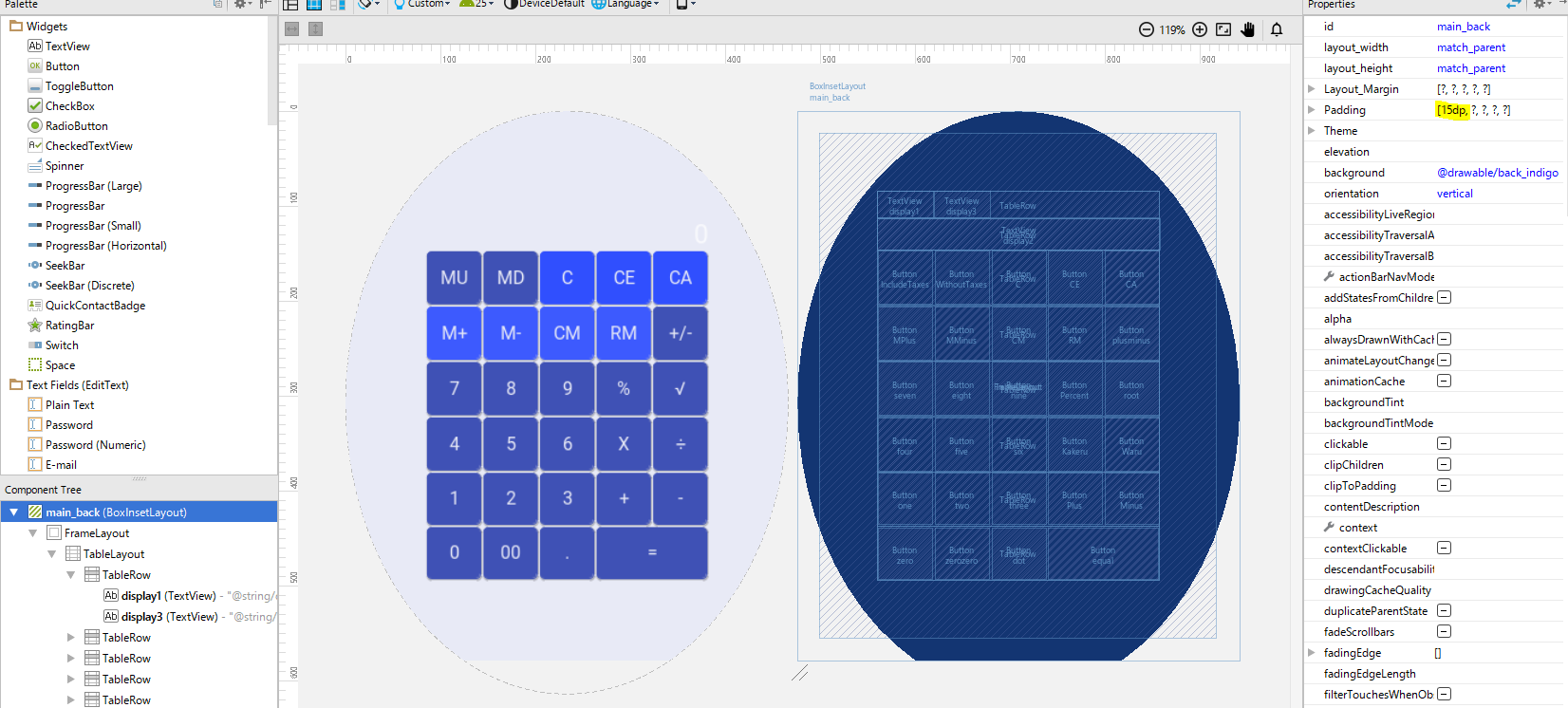Click the expand horizontally icon

292,29
